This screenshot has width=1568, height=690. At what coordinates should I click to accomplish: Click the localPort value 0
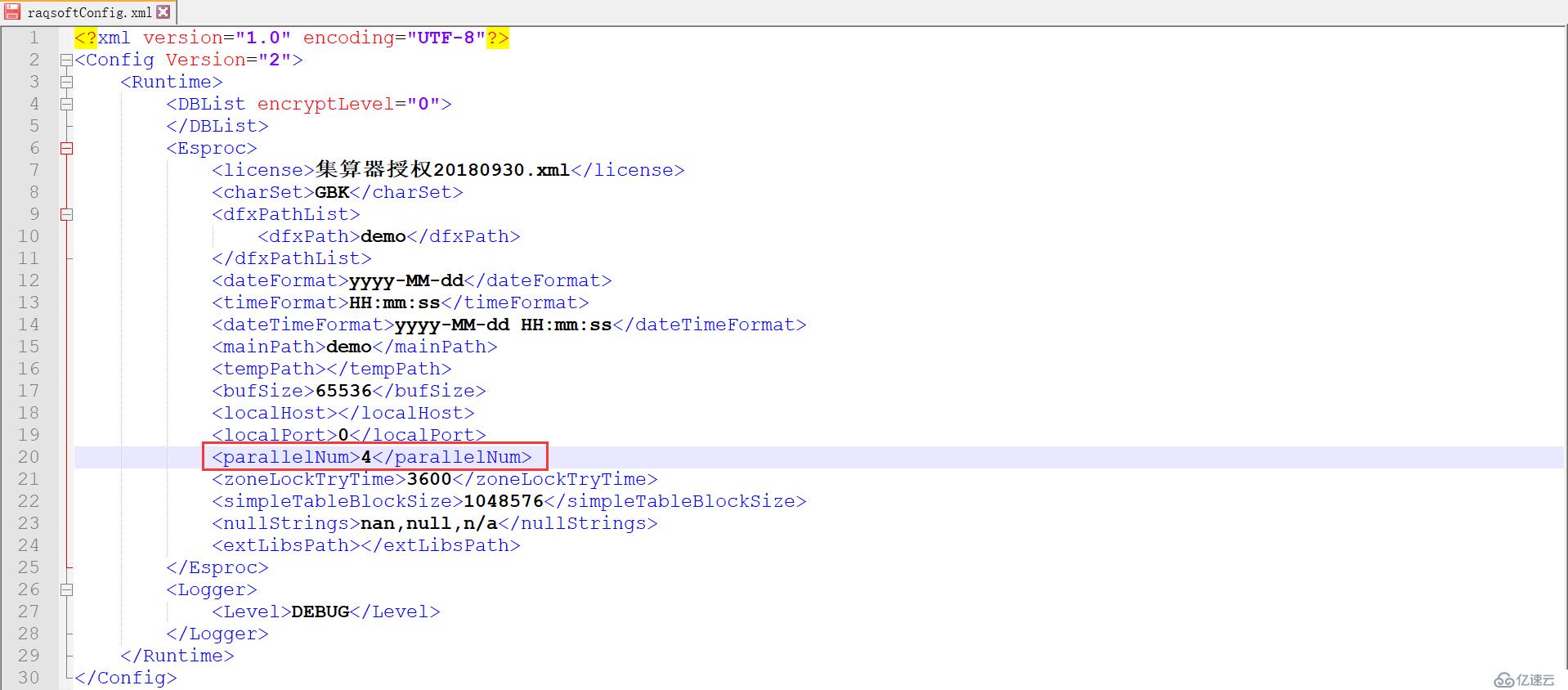pos(343,435)
